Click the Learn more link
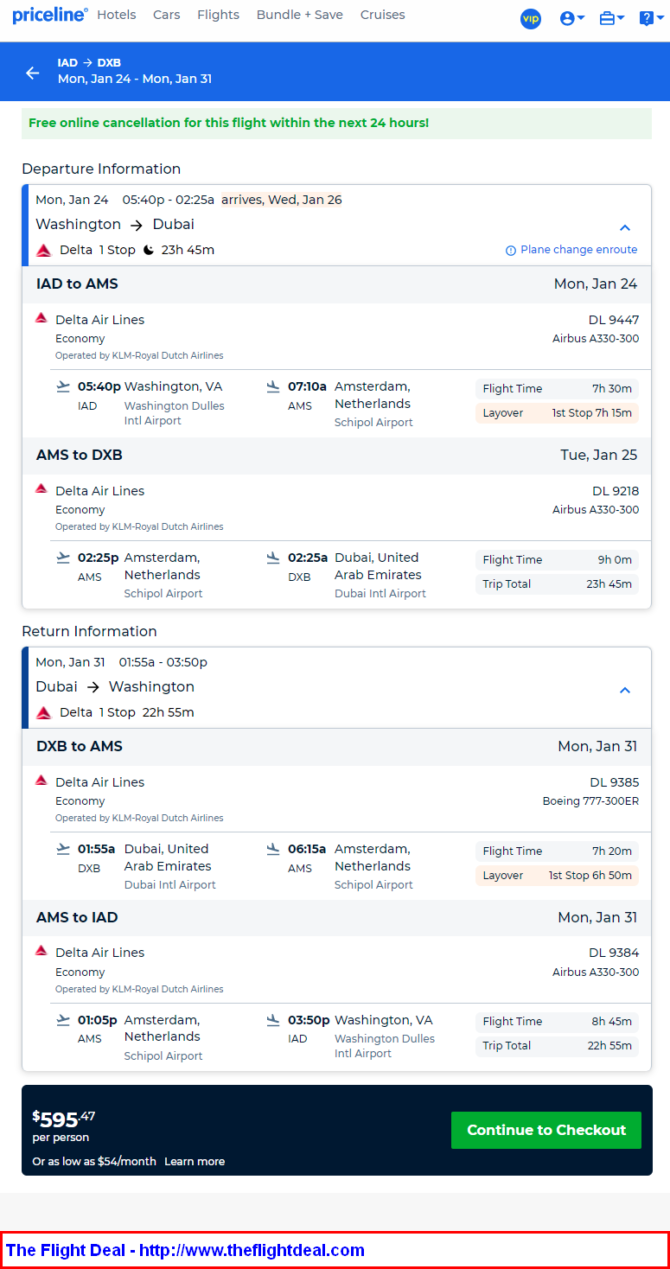The width and height of the screenshot is (670, 1269). click(x=194, y=1162)
